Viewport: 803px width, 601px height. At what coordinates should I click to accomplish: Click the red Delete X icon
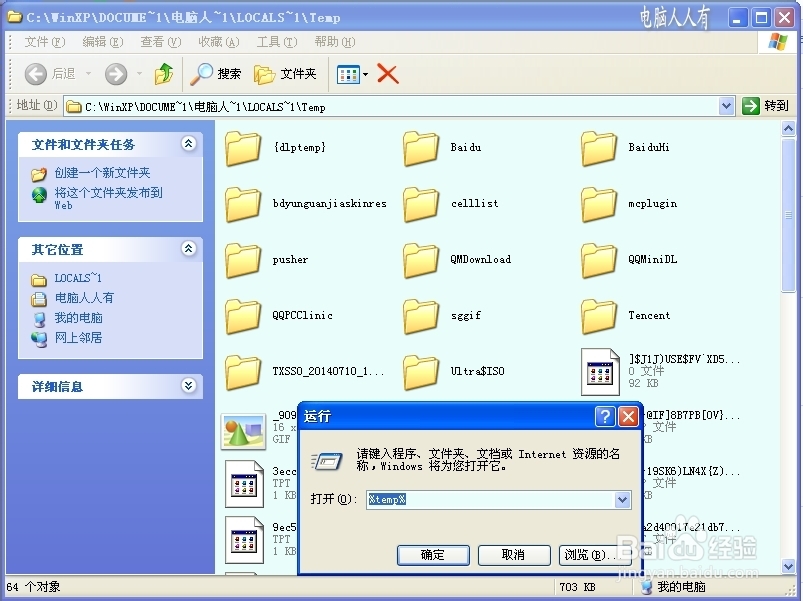coord(388,74)
